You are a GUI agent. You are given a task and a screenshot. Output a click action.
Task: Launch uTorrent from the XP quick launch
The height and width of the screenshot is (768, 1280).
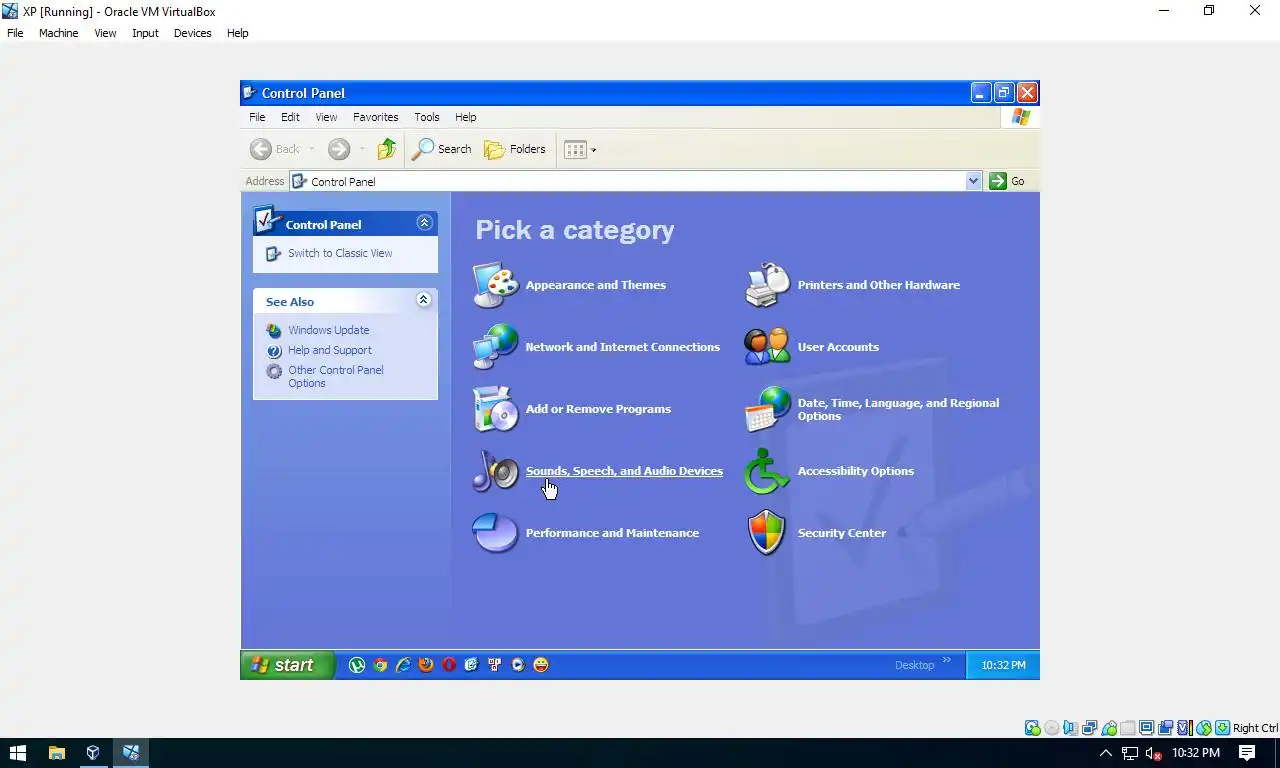357,665
